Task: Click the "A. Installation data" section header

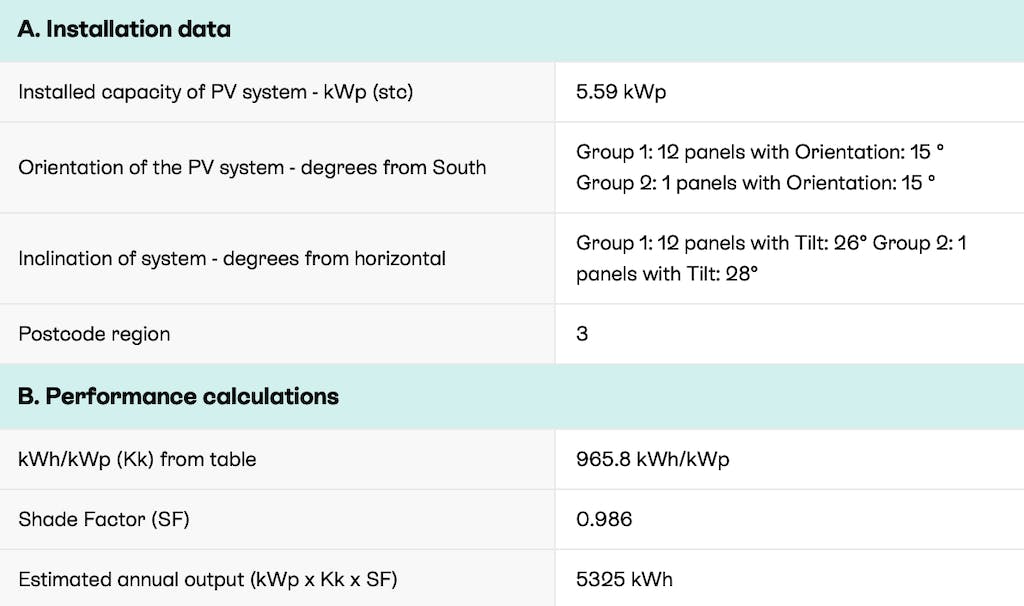Action: click(124, 30)
